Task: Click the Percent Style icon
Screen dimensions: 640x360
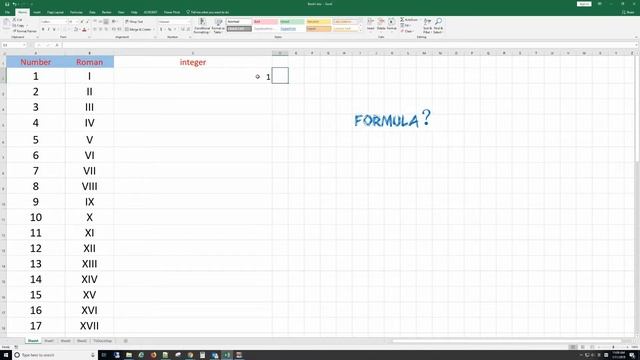Action: click(169, 29)
